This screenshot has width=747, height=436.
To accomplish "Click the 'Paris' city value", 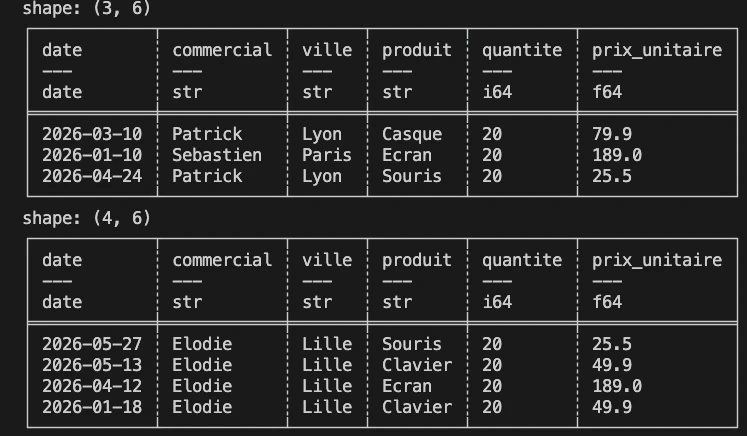I will [327, 155].
